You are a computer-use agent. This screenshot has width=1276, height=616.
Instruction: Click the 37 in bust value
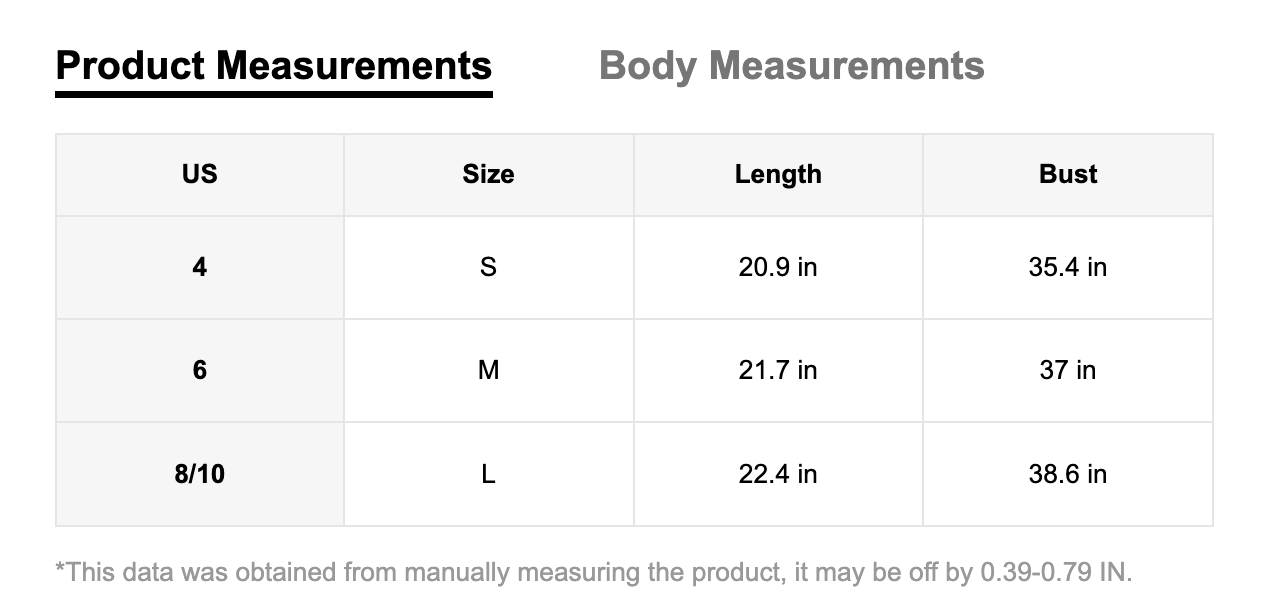(1068, 370)
